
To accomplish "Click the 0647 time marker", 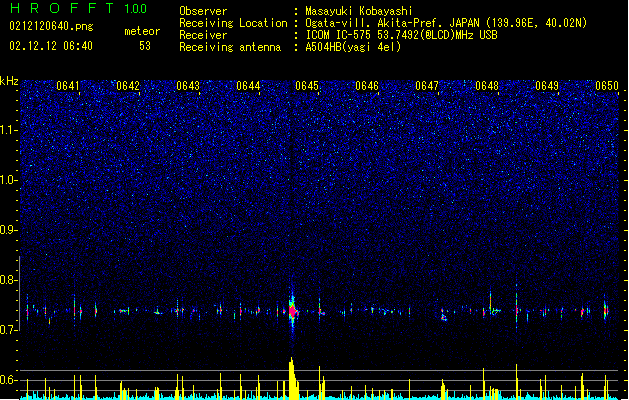I will [427, 86].
